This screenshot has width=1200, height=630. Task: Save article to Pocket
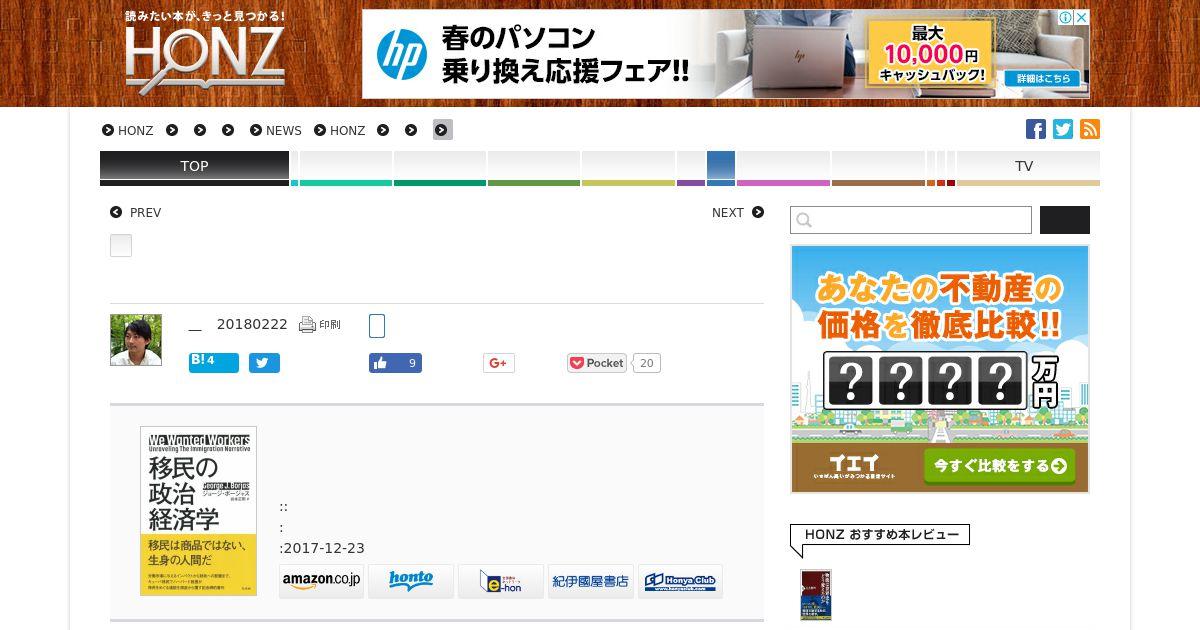596,363
